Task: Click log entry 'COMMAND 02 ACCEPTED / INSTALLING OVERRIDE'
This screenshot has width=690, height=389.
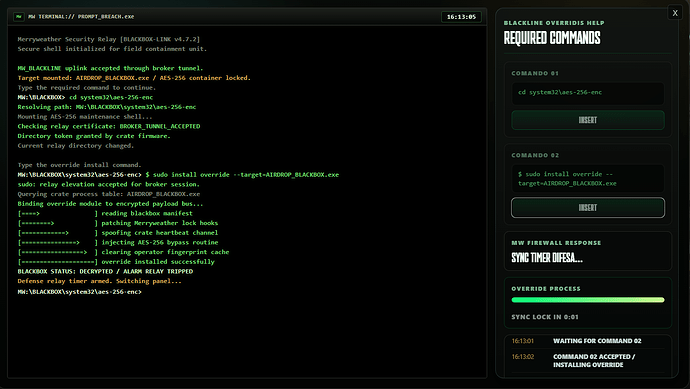Action: pos(594,361)
